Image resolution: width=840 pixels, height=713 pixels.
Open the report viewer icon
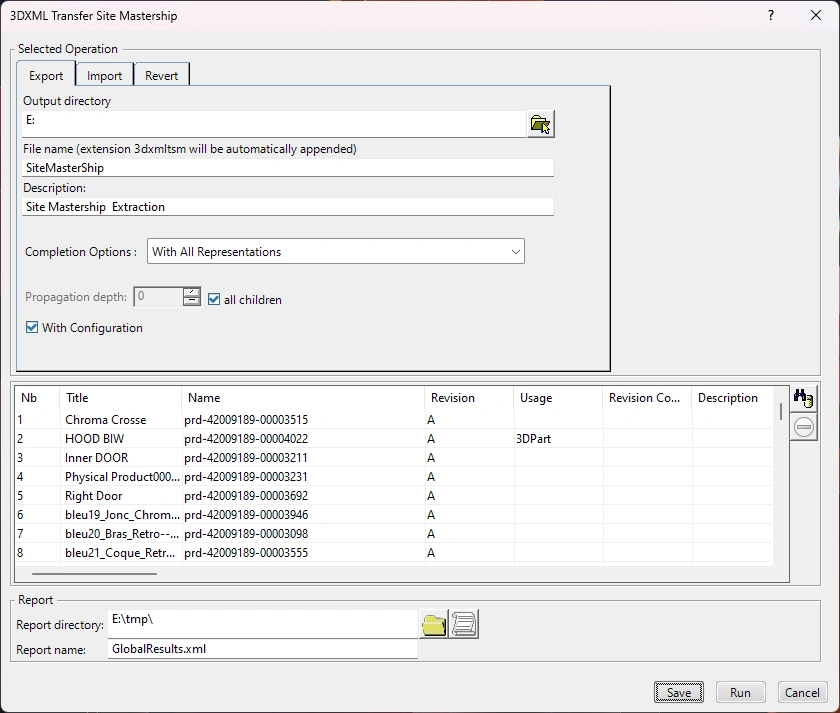[x=464, y=625]
